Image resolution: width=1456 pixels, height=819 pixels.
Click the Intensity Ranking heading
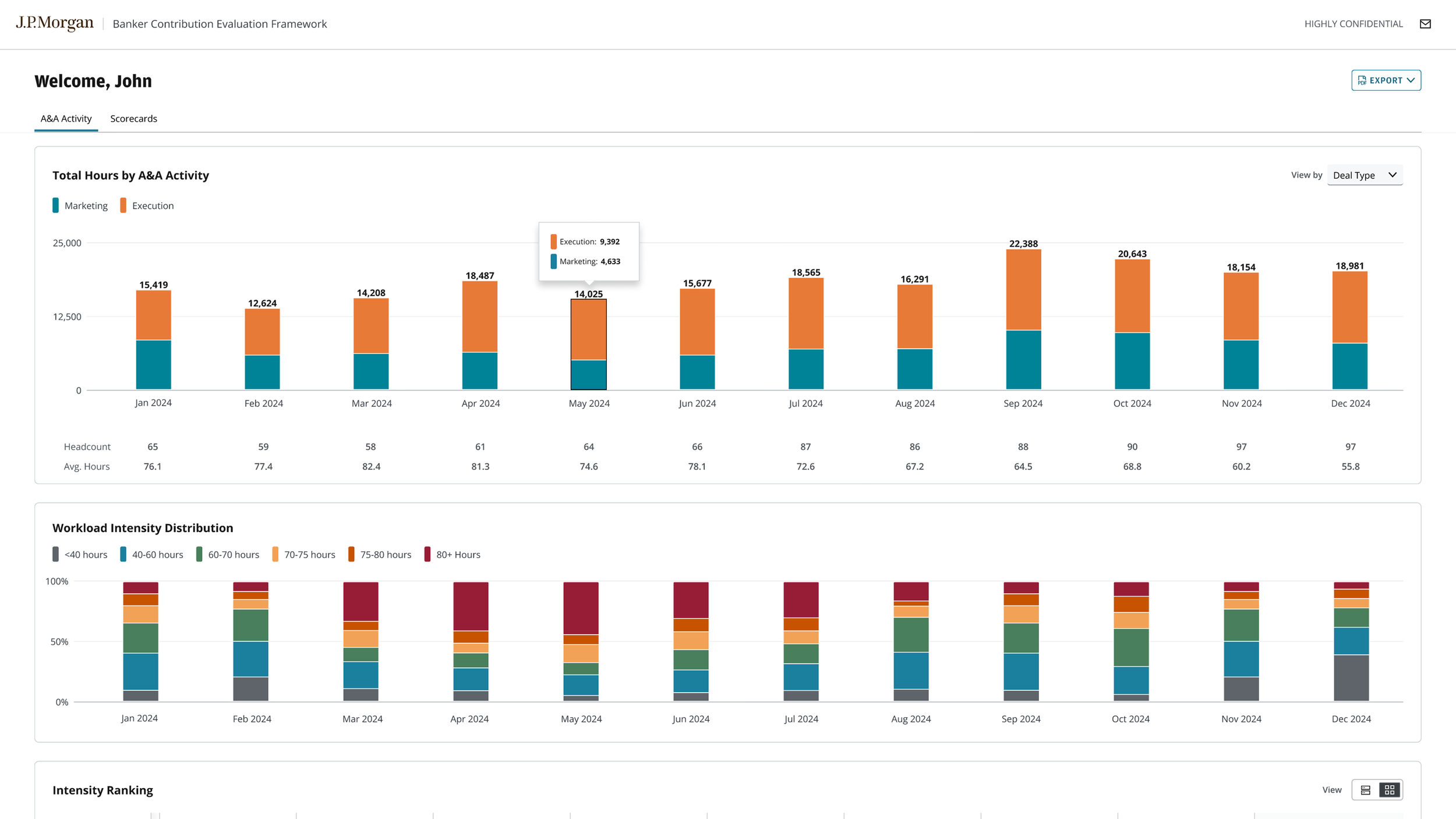click(103, 790)
